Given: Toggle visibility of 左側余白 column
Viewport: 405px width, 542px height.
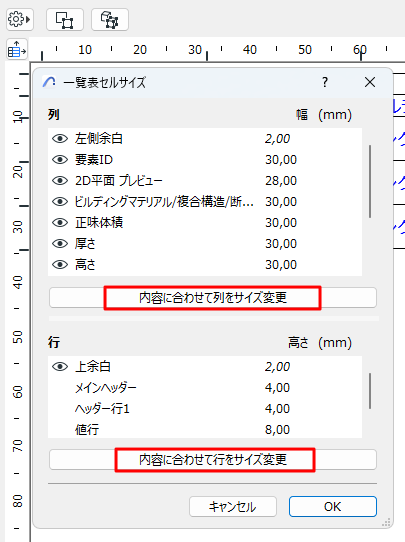Looking at the screenshot, I should click(x=60, y=139).
